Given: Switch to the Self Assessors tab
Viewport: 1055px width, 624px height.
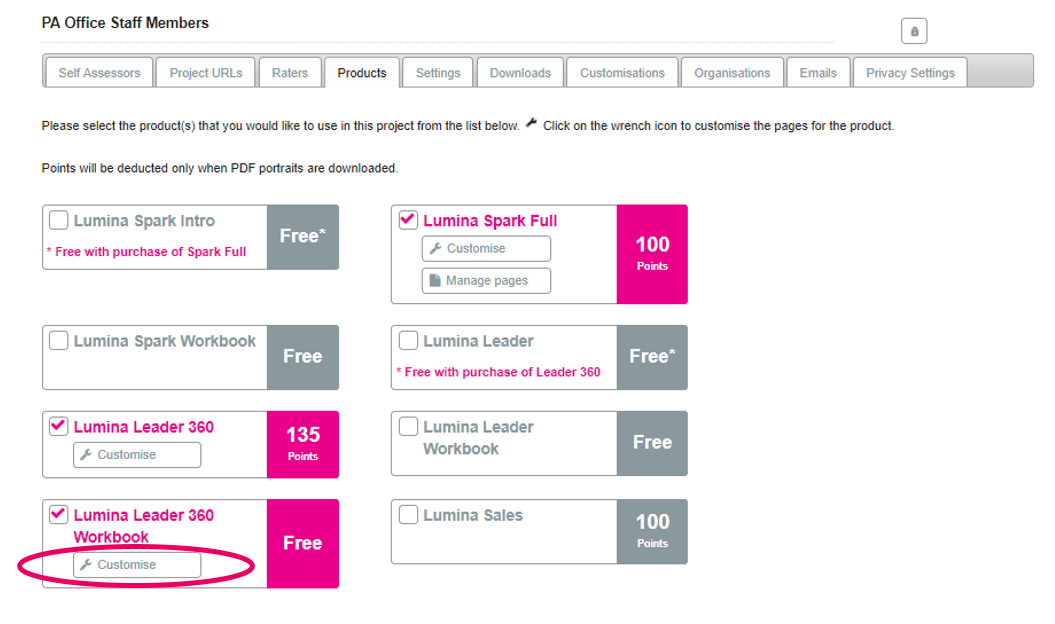Looking at the screenshot, I should 100,73.
